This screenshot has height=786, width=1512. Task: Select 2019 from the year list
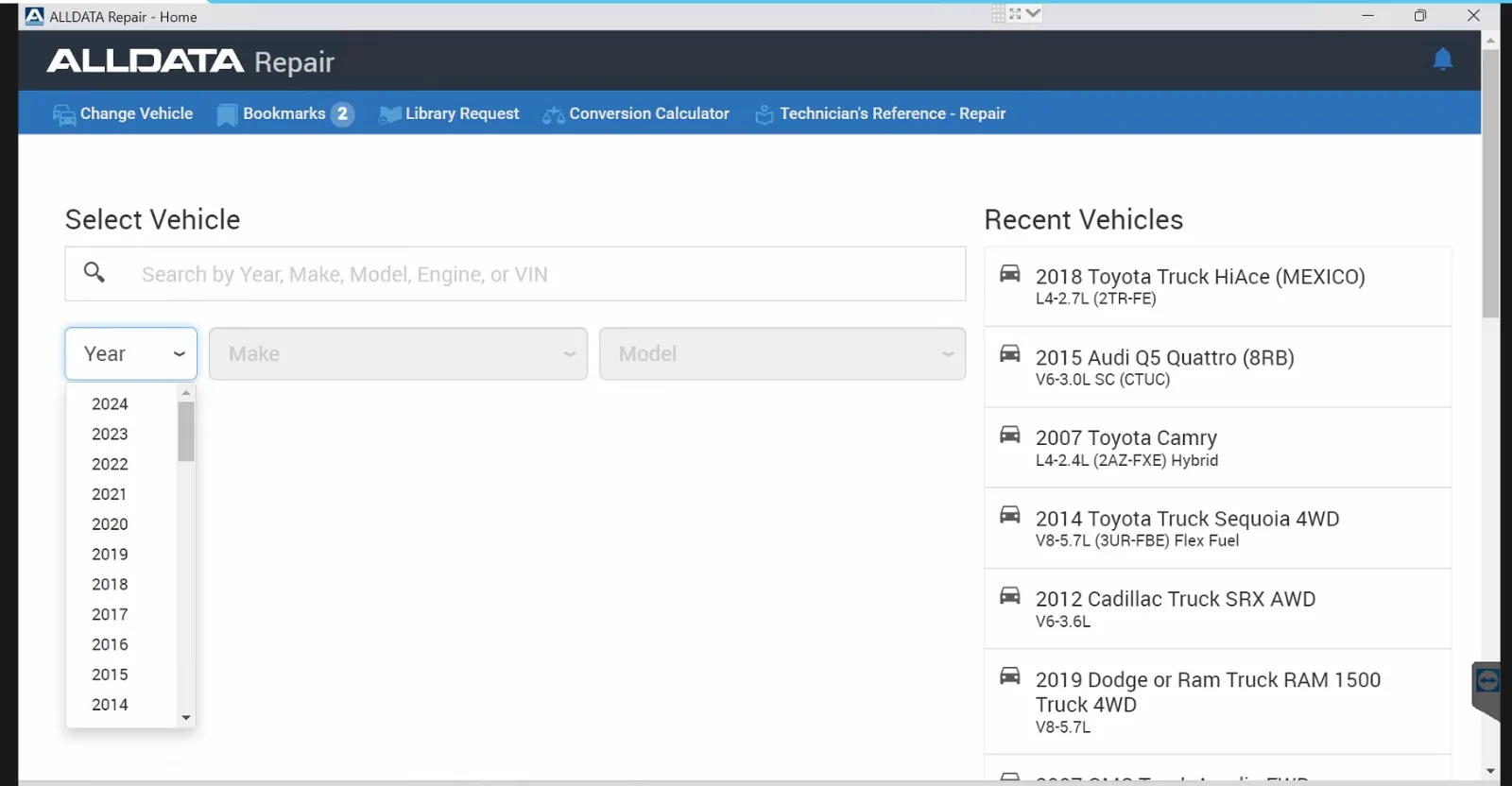[x=110, y=555]
